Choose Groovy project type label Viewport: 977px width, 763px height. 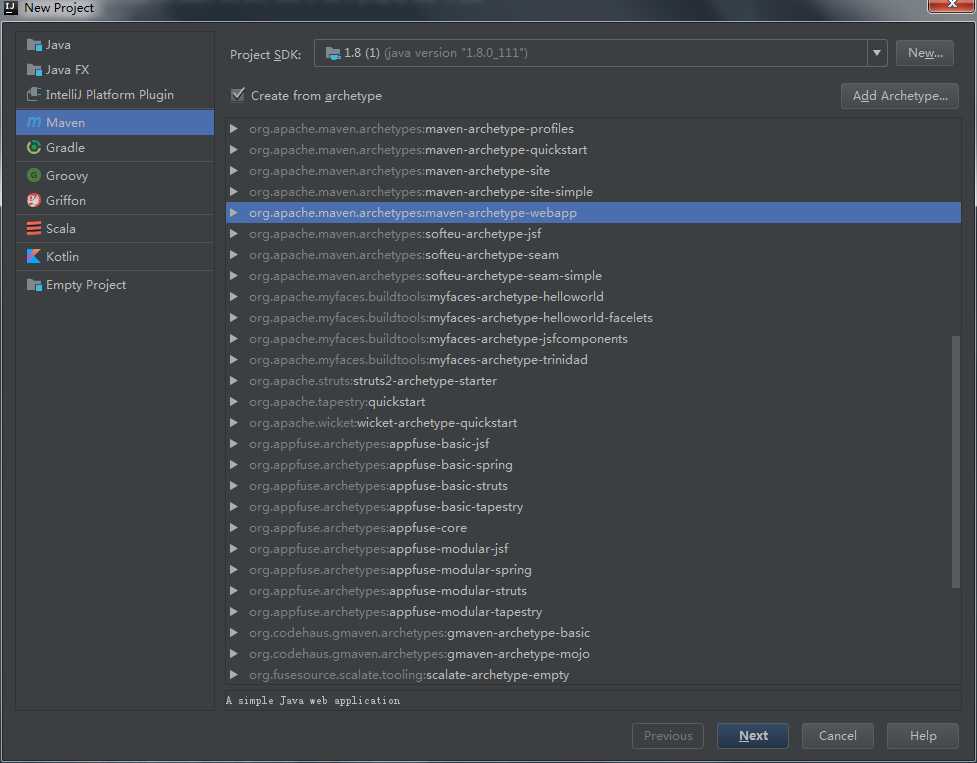[67, 176]
